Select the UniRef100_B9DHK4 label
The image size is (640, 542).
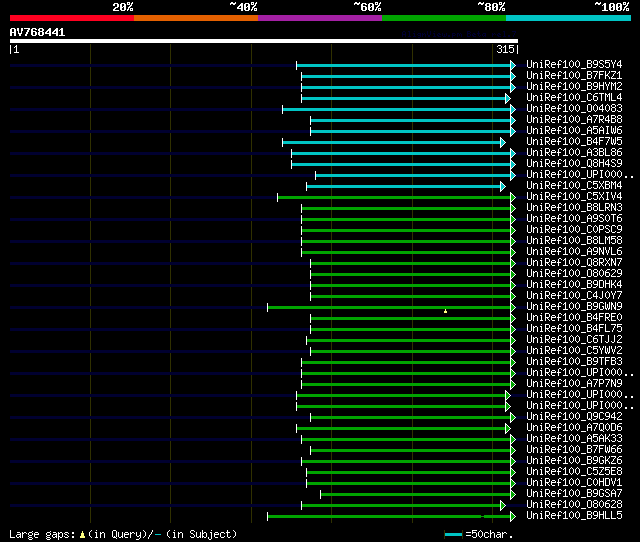pos(574,284)
